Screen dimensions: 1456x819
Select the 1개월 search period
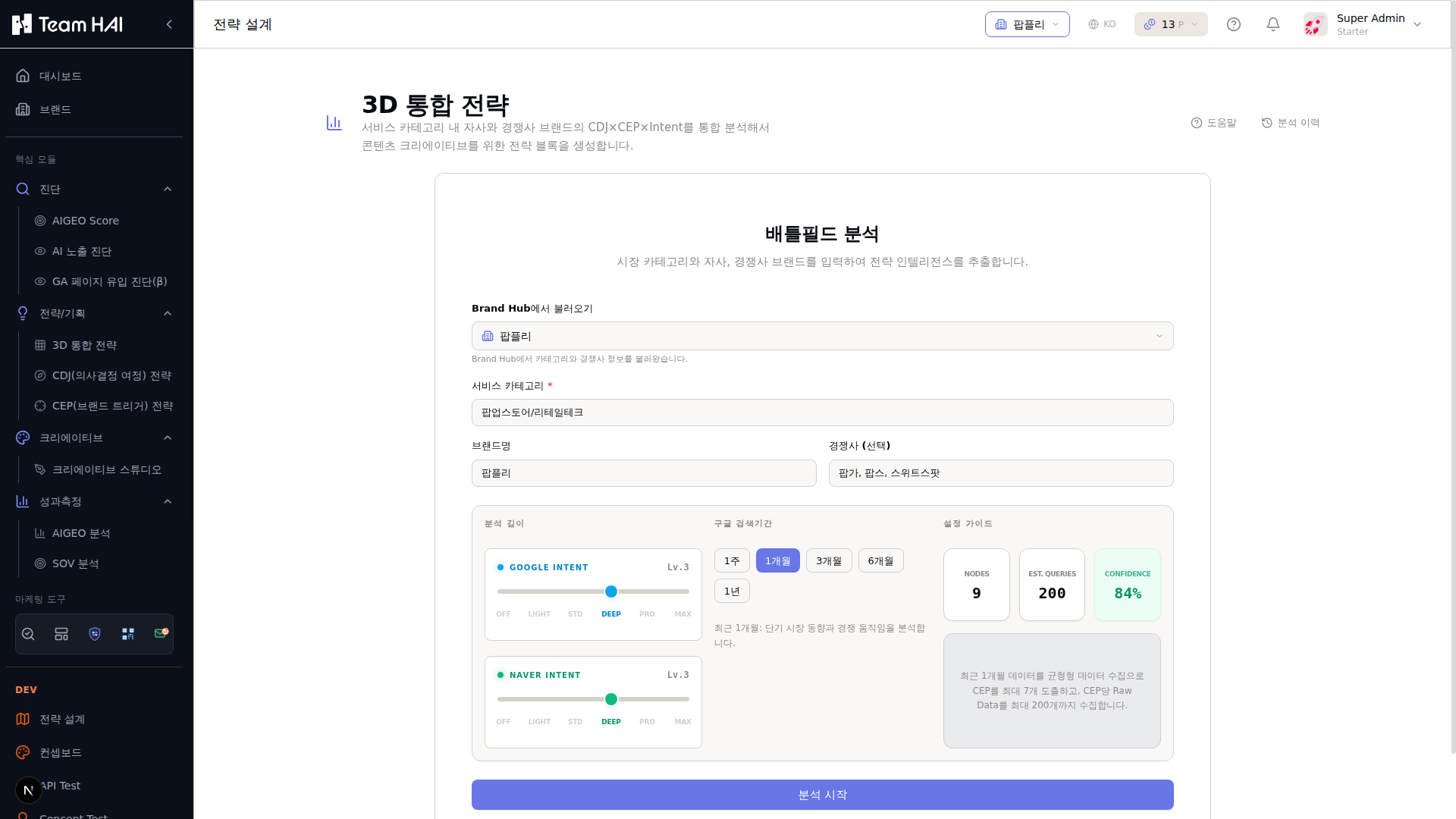point(778,560)
